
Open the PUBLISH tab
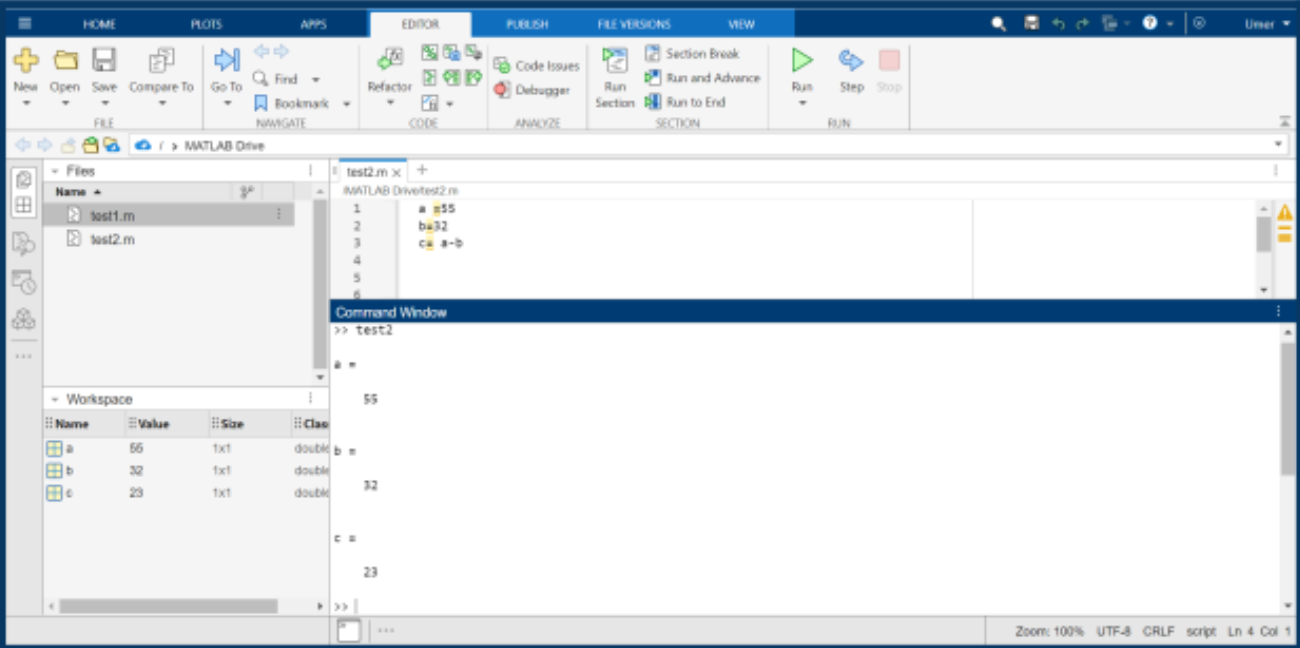coord(526,24)
